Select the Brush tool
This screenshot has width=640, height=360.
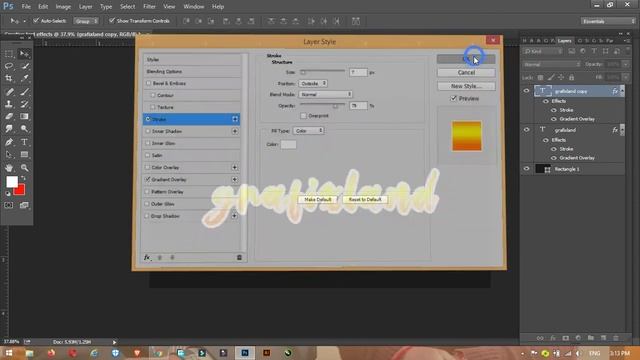24,92
